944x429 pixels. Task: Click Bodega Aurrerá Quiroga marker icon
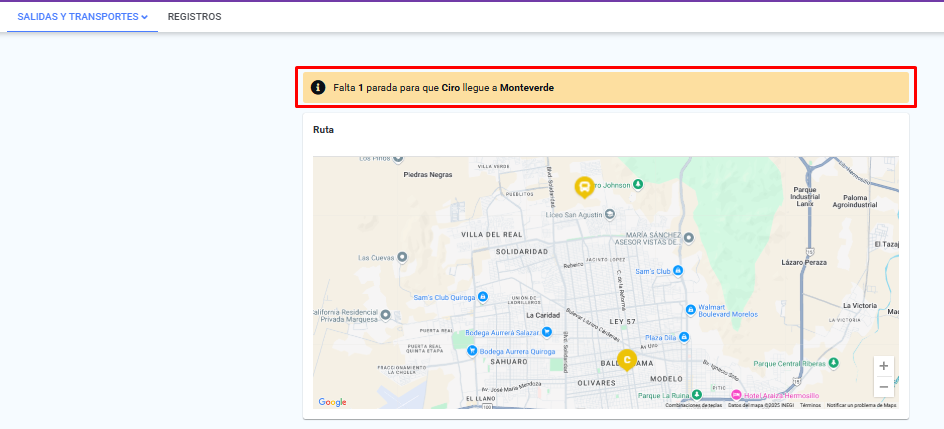(473, 350)
